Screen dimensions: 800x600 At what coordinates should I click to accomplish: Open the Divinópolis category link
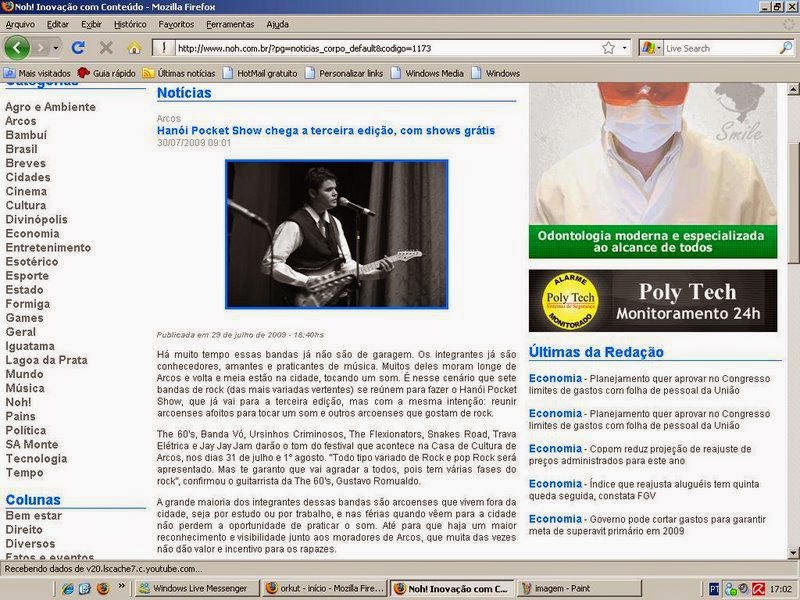[36, 219]
